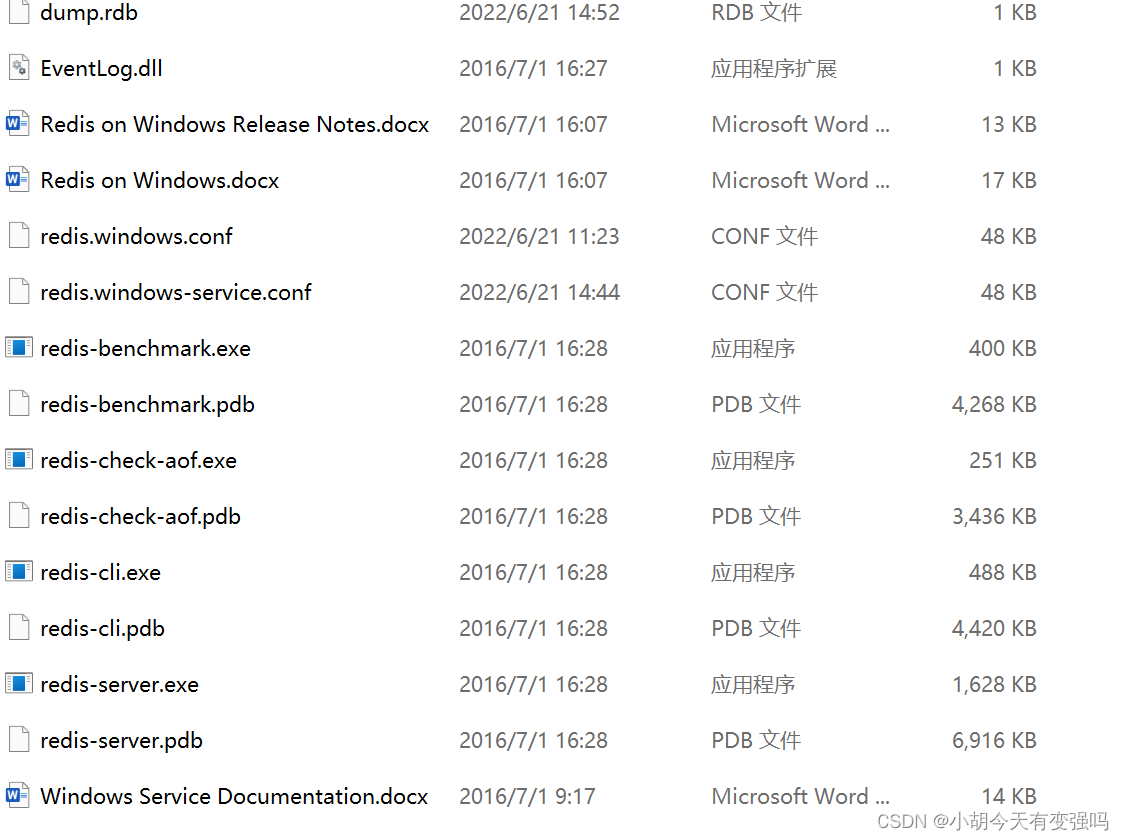This screenshot has width=1124, height=840.
Task: Select the redis-server.pdb file name
Action: (x=121, y=741)
